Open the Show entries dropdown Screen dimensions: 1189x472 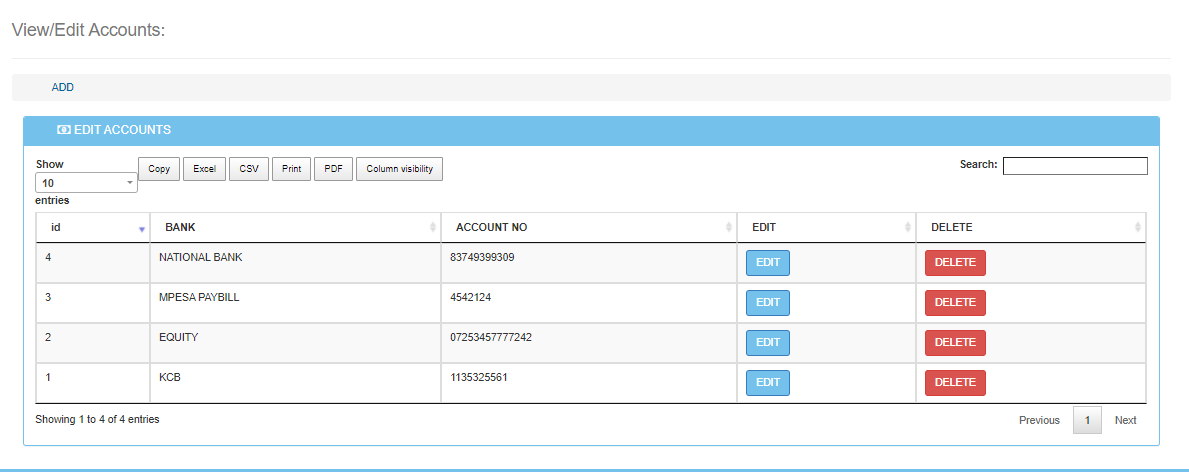(x=87, y=183)
